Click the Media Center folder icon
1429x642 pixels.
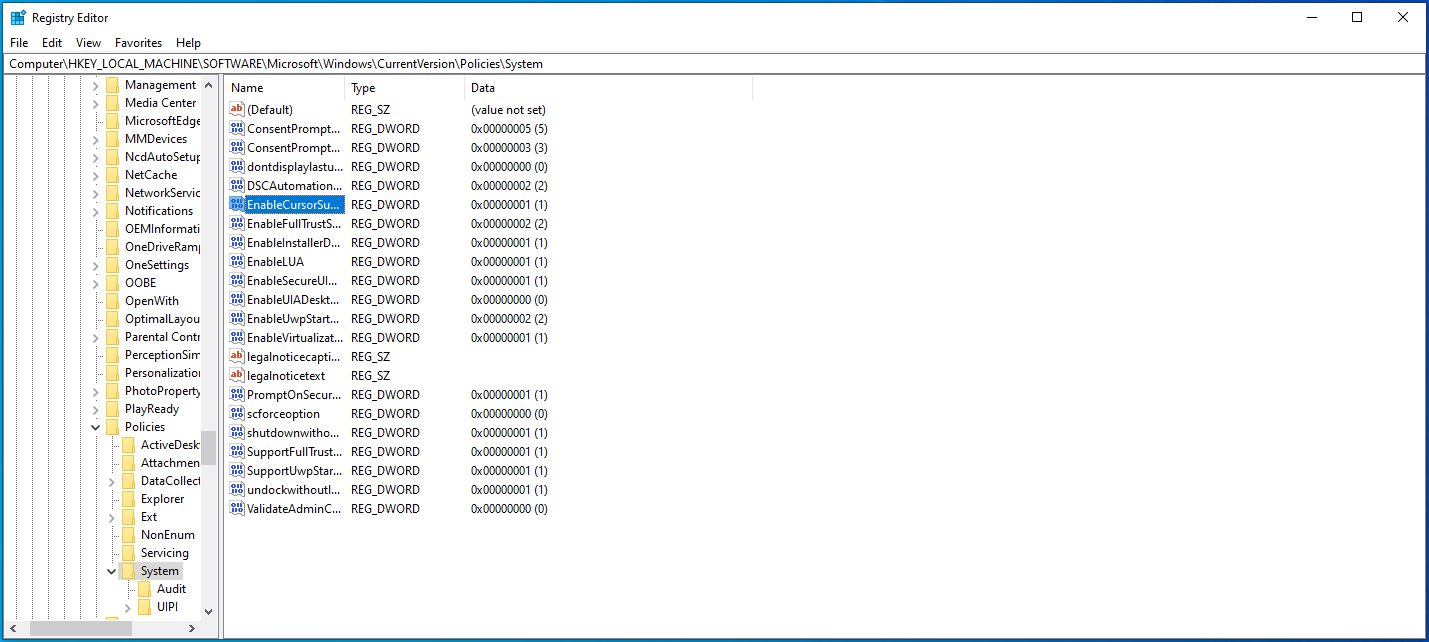112,103
